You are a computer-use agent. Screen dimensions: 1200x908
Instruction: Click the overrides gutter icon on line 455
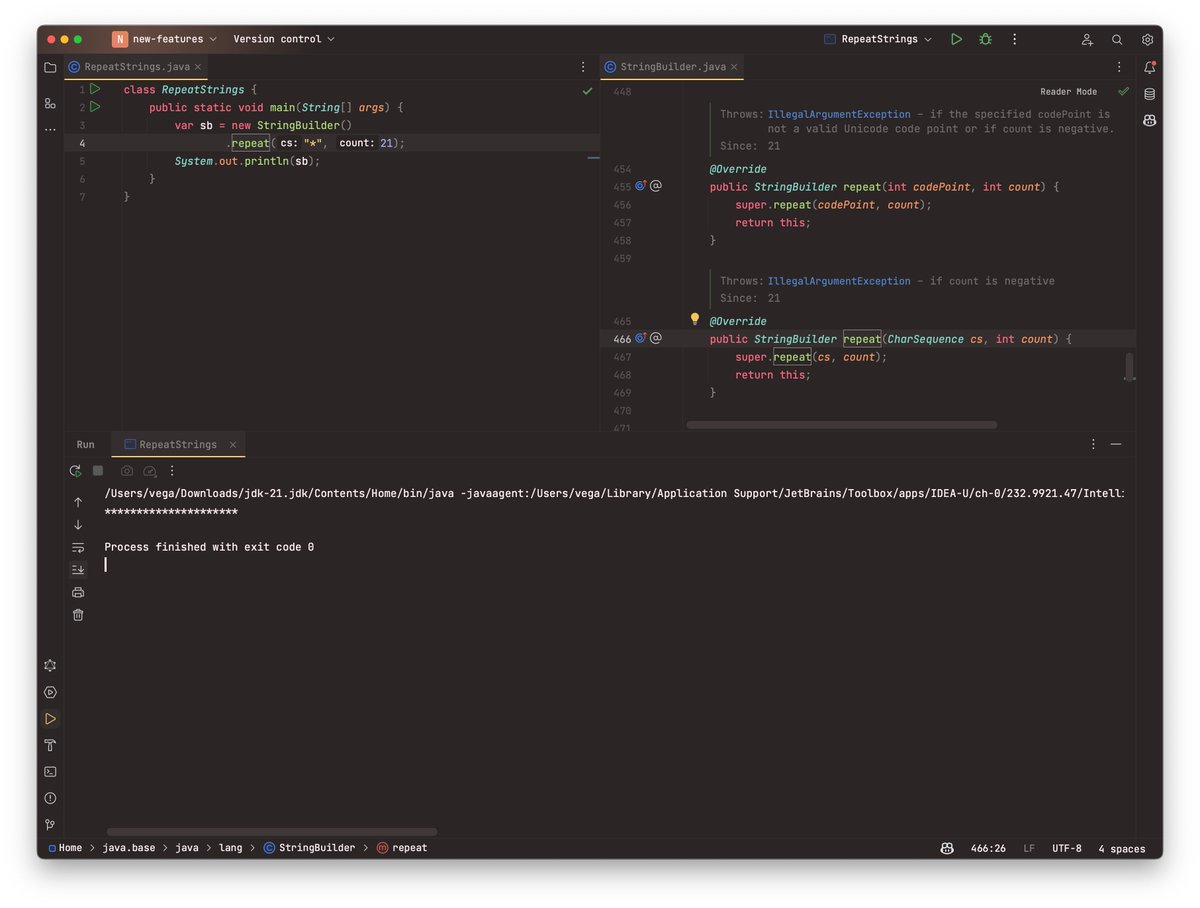641,186
